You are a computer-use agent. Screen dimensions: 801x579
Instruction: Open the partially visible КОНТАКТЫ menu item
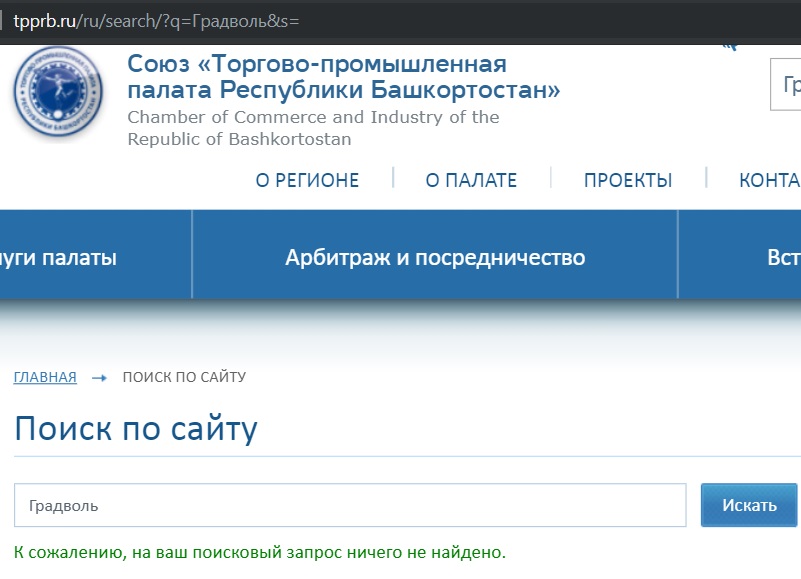point(769,181)
